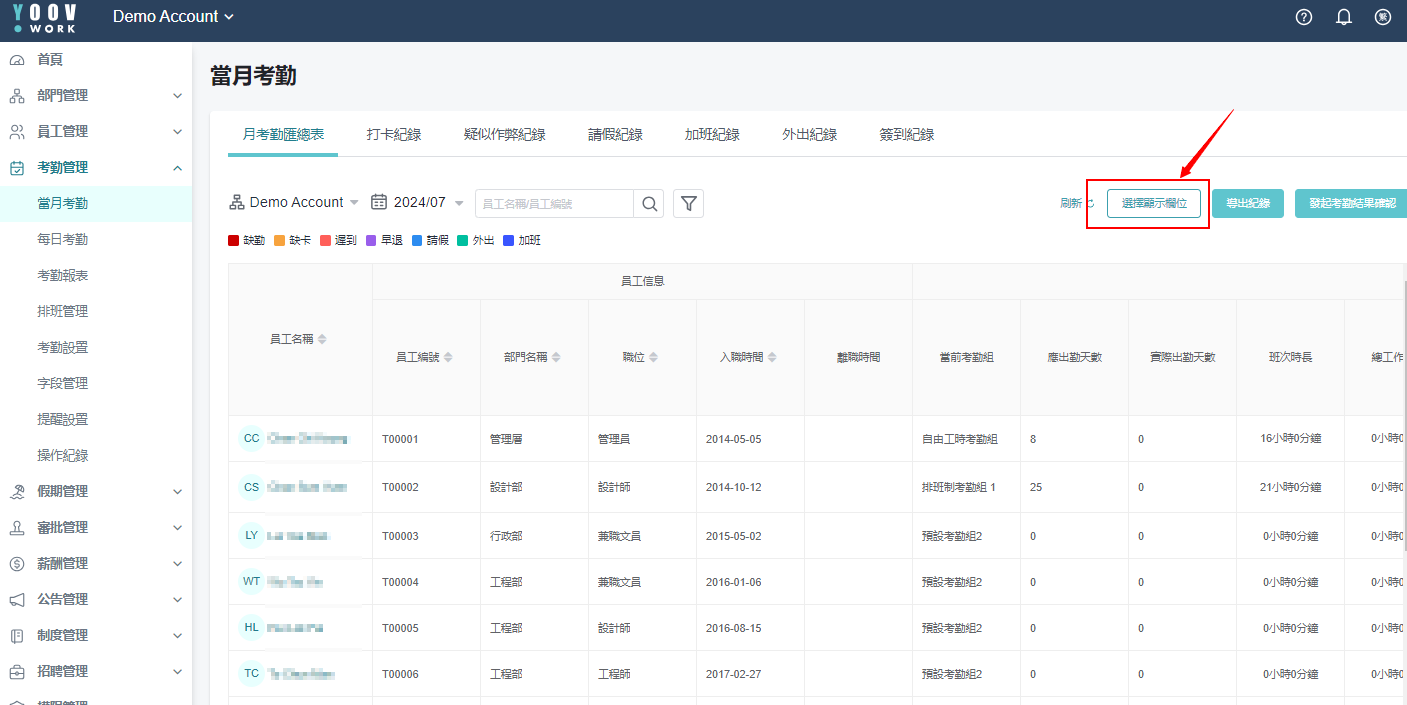Open the notifications bell icon
Image resolution: width=1407 pixels, height=705 pixels.
(1343, 17)
